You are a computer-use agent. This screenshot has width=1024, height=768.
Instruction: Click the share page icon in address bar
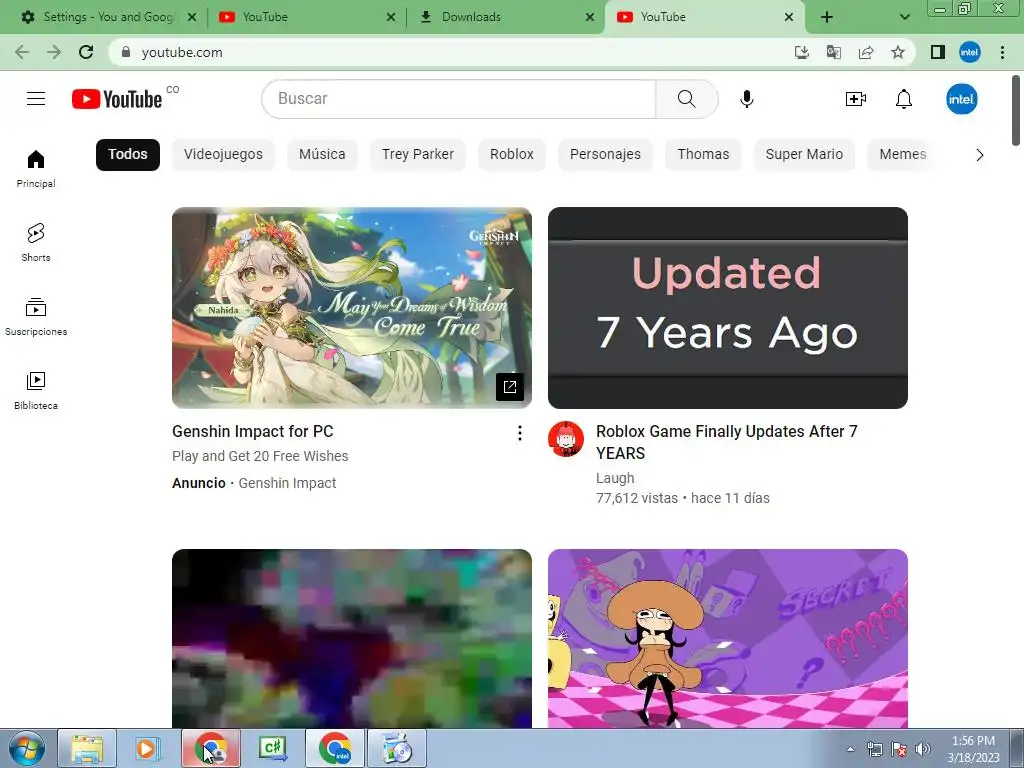[866, 52]
